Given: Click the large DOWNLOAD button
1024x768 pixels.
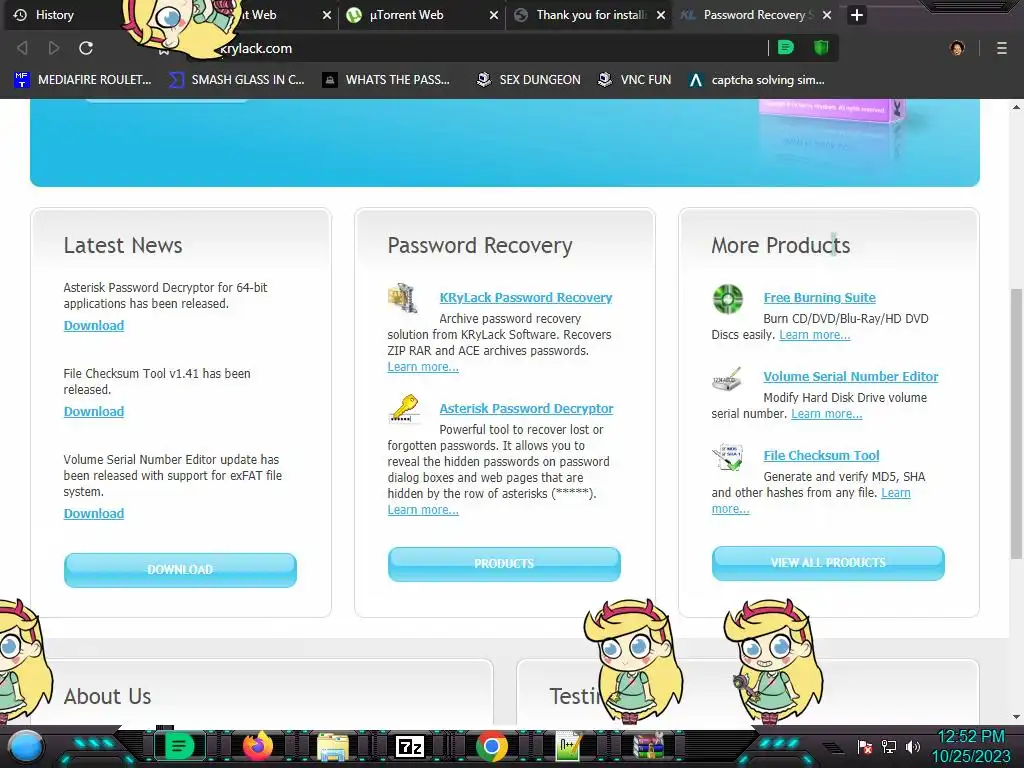Looking at the screenshot, I should pyautogui.click(x=180, y=569).
